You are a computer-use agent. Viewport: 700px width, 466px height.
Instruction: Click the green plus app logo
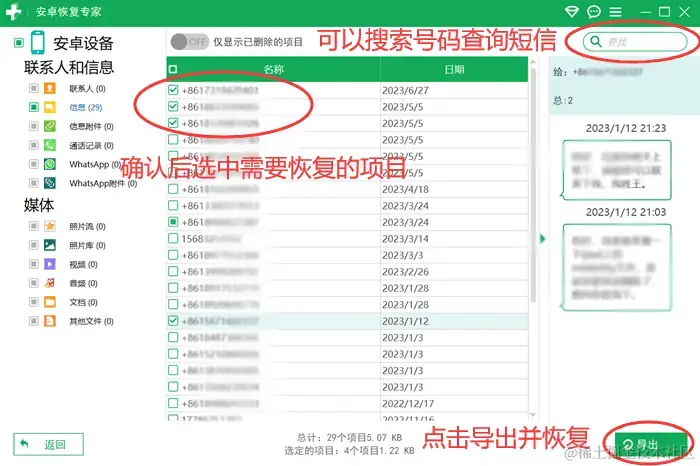click(13, 11)
